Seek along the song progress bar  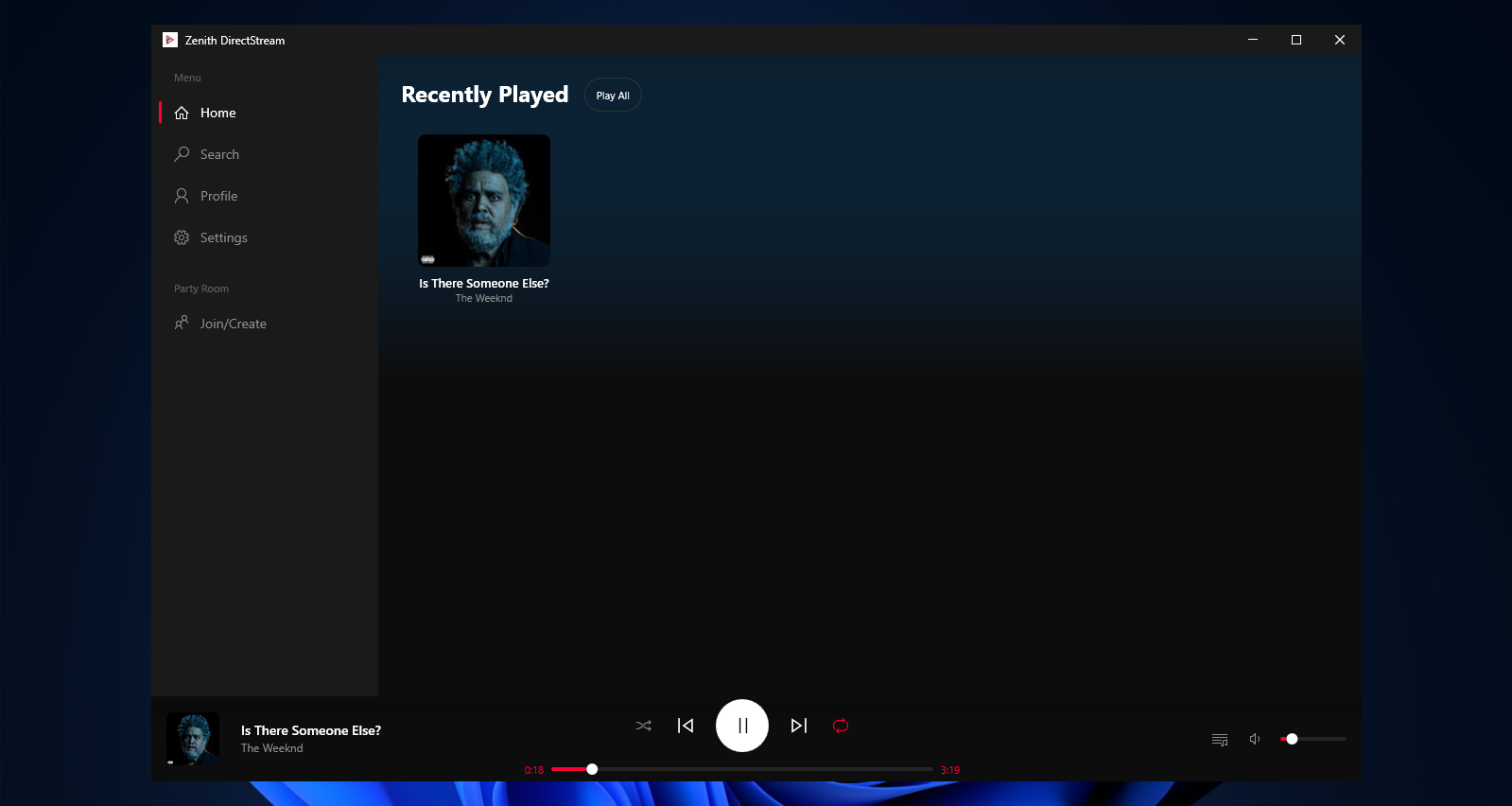point(742,769)
